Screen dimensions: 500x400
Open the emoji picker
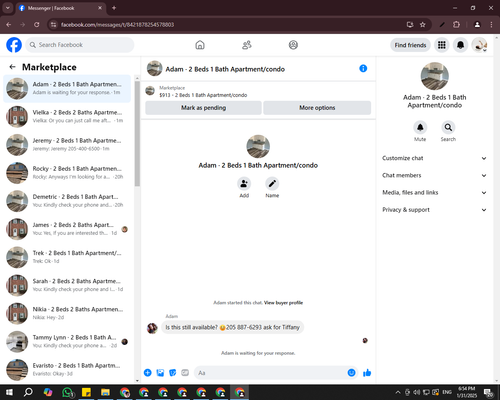[351, 373]
